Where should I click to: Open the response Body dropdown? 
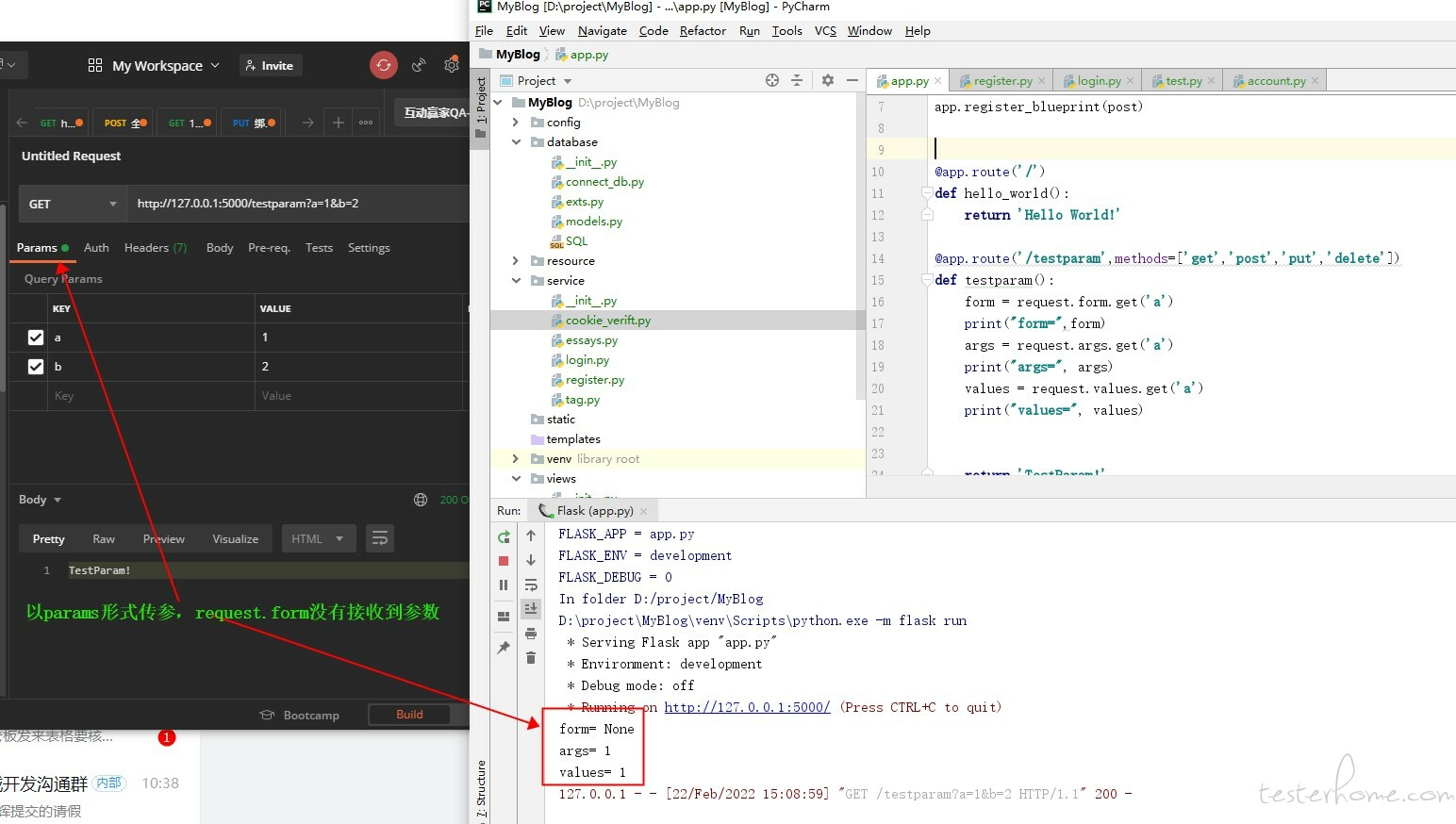40,500
